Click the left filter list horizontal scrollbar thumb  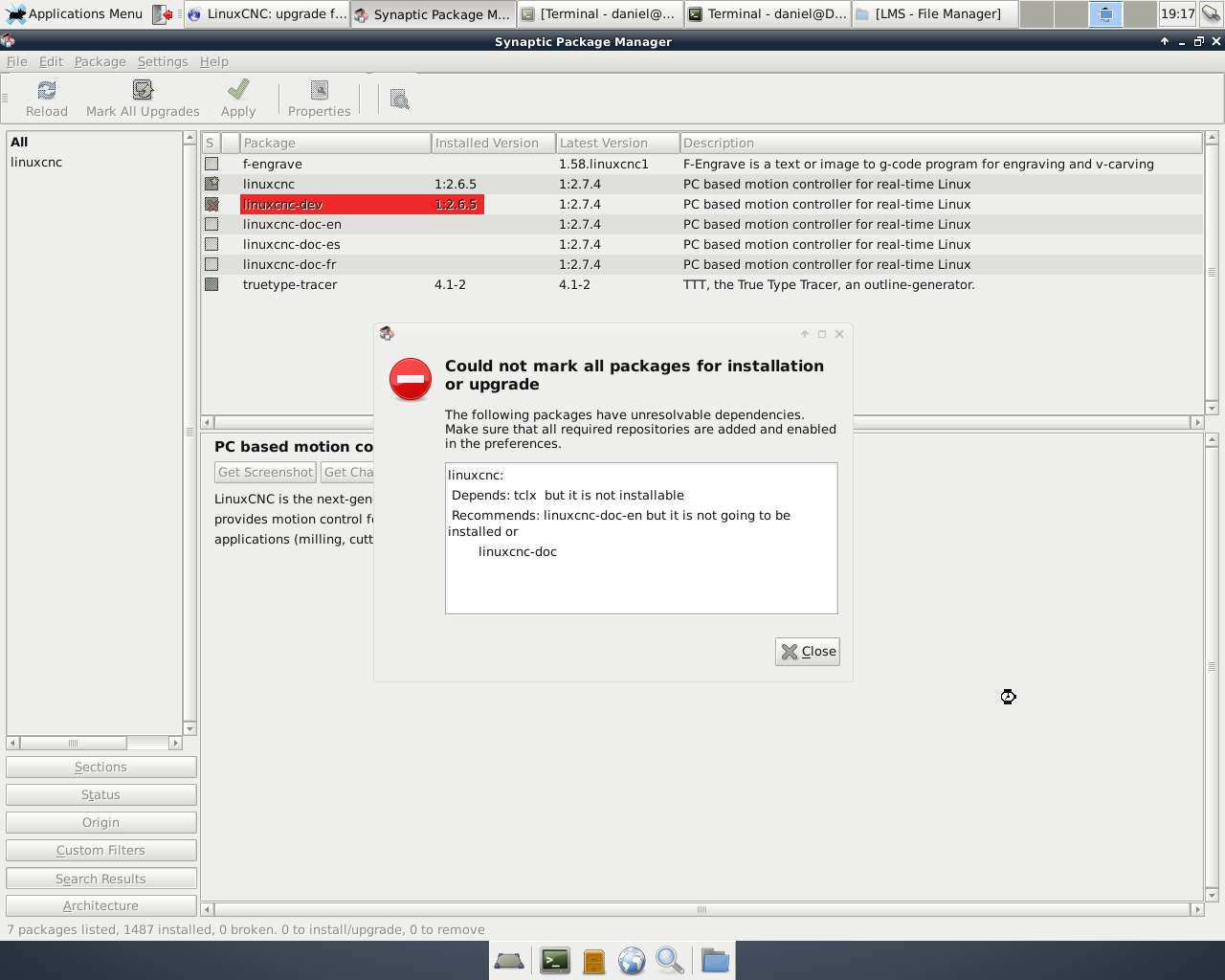[x=73, y=743]
